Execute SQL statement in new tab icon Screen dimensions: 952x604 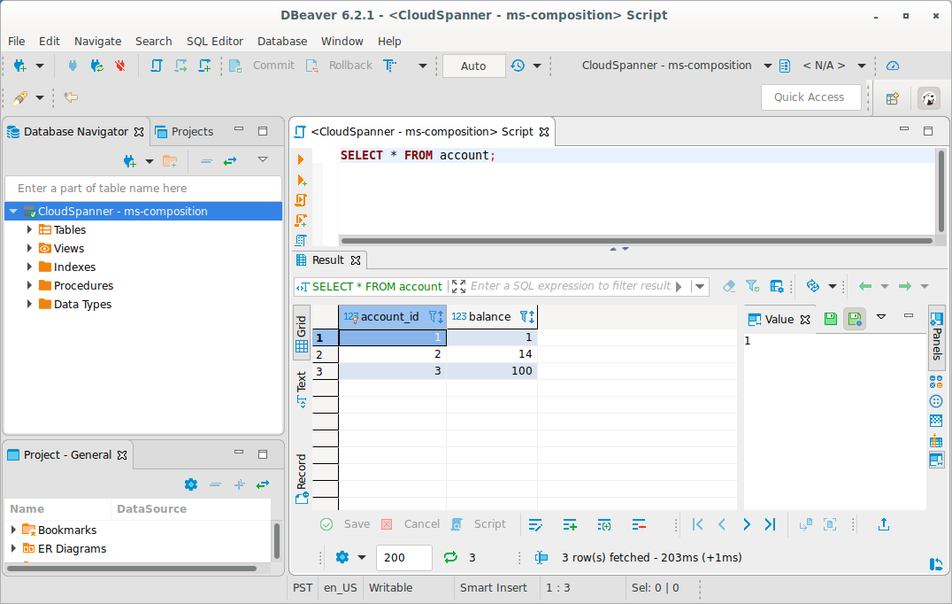301,180
